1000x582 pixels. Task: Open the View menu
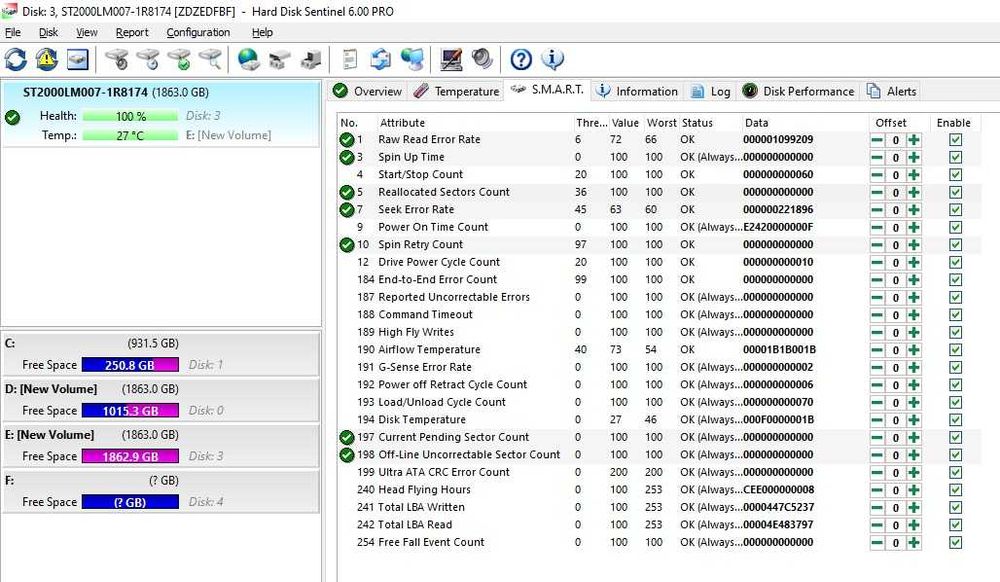click(87, 33)
